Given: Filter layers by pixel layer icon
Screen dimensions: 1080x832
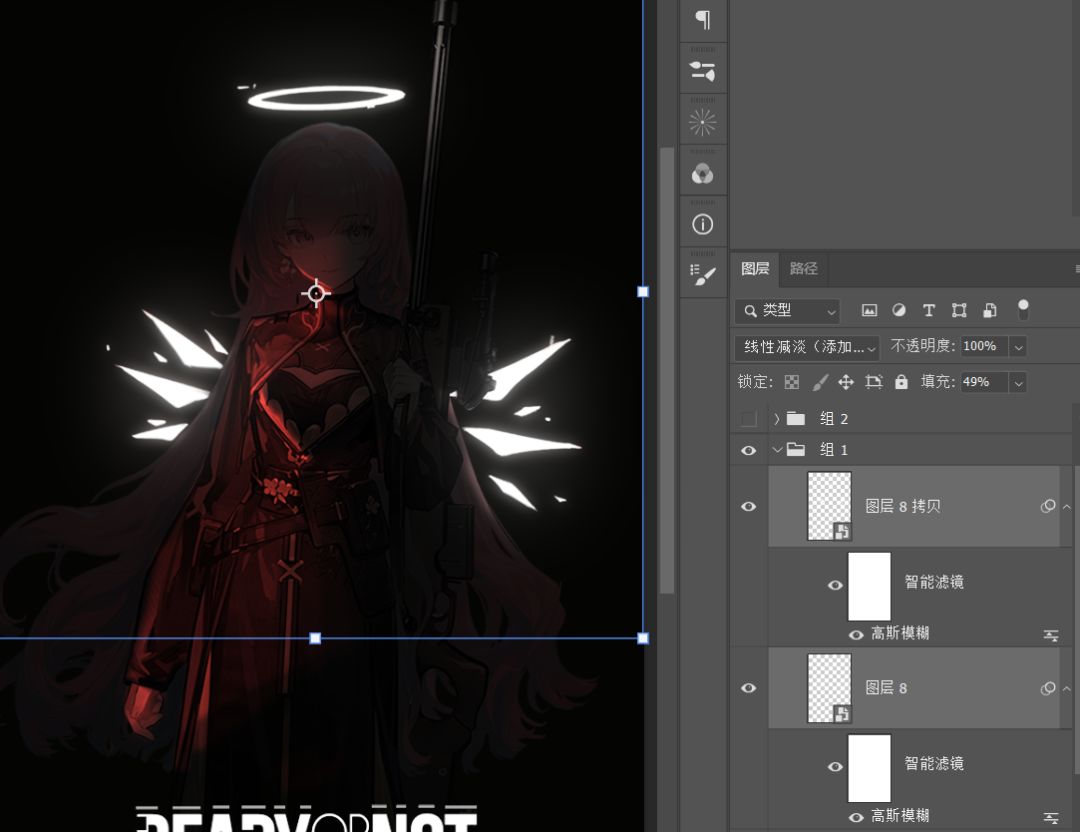Looking at the screenshot, I should (x=869, y=311).
